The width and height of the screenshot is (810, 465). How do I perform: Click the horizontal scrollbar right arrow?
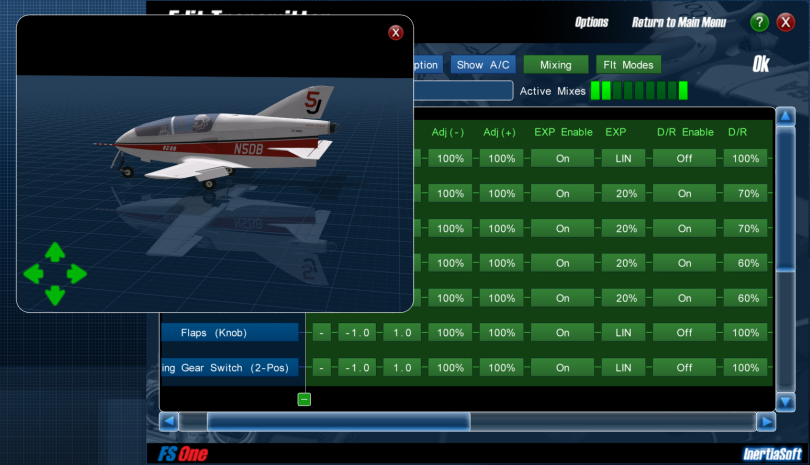point(766,422)
